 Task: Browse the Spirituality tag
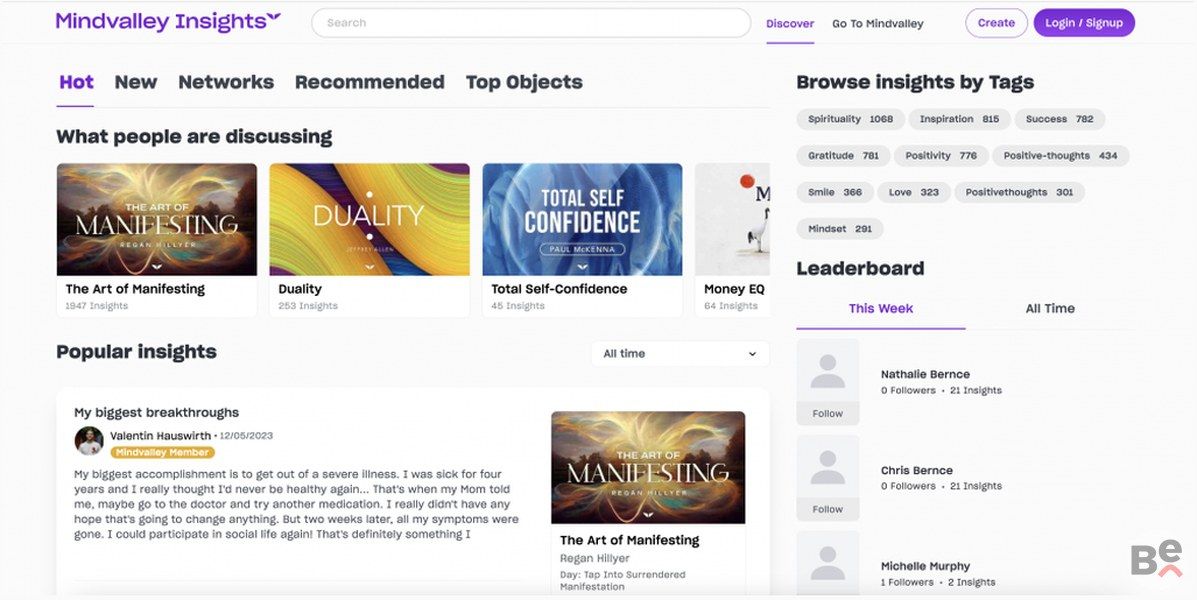click(850, 119)
